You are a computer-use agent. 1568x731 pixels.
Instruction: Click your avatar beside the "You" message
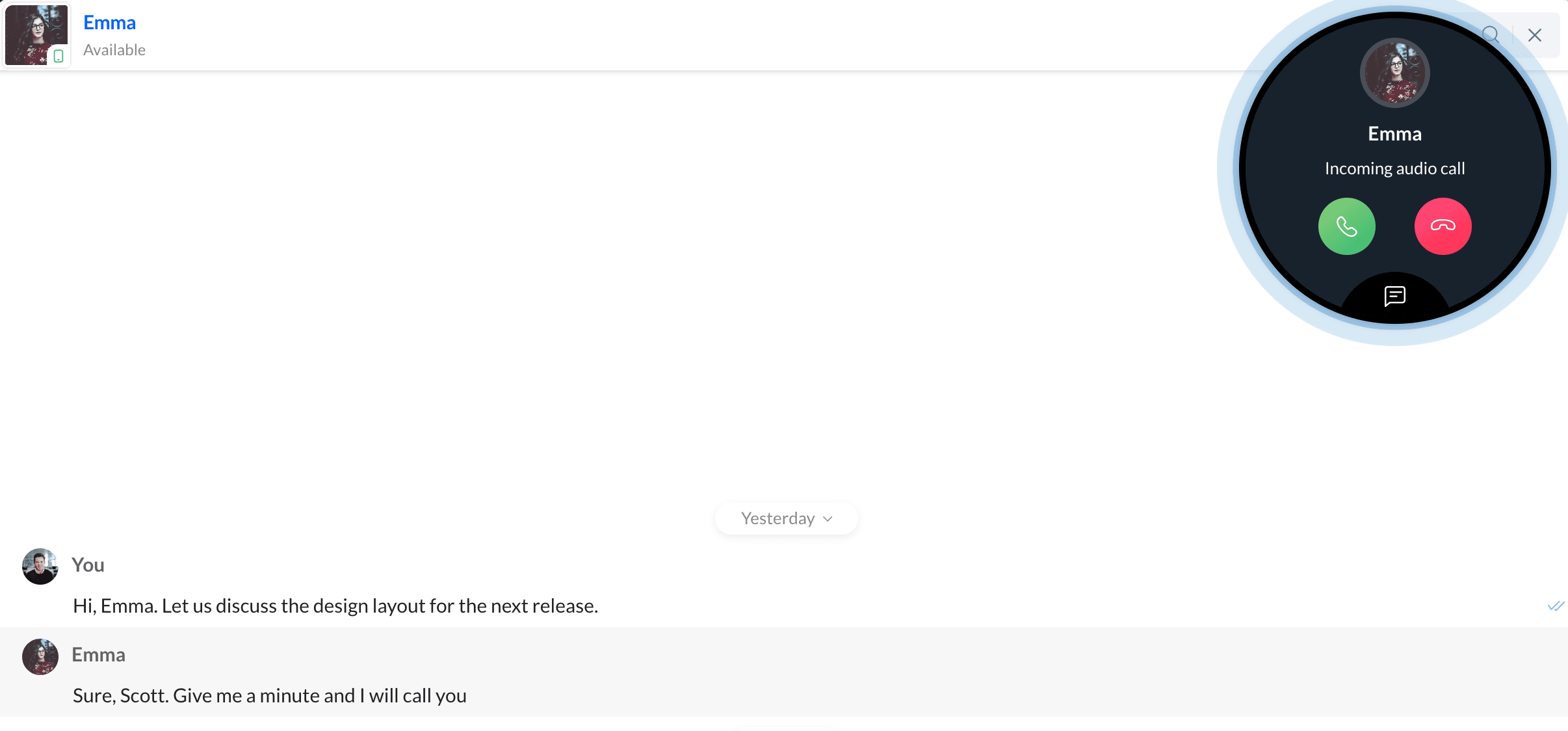tap(40, 566)
